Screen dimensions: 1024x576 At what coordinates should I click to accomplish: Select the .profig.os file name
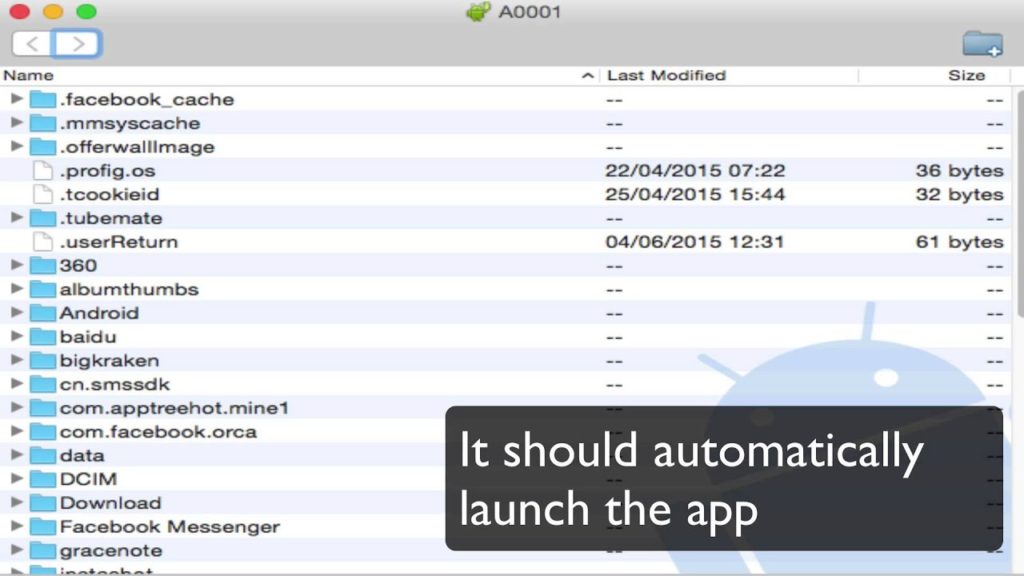coord(108,171)
